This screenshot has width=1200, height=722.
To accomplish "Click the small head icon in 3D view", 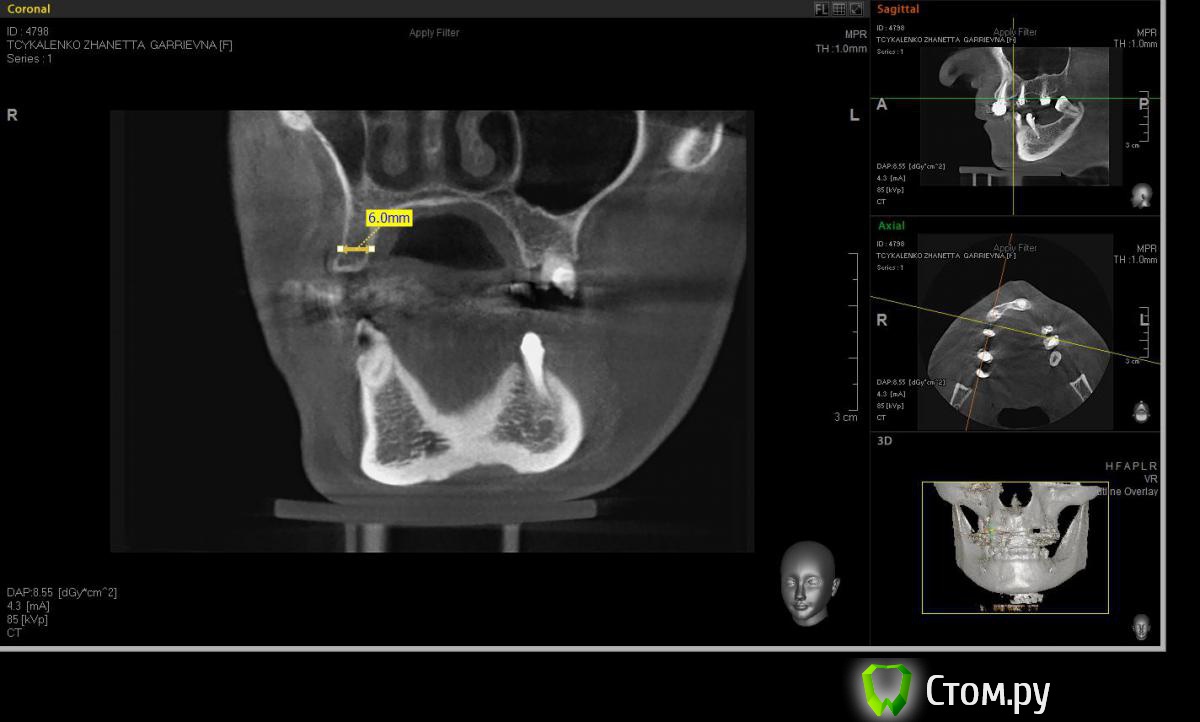I will [1141, 627].
